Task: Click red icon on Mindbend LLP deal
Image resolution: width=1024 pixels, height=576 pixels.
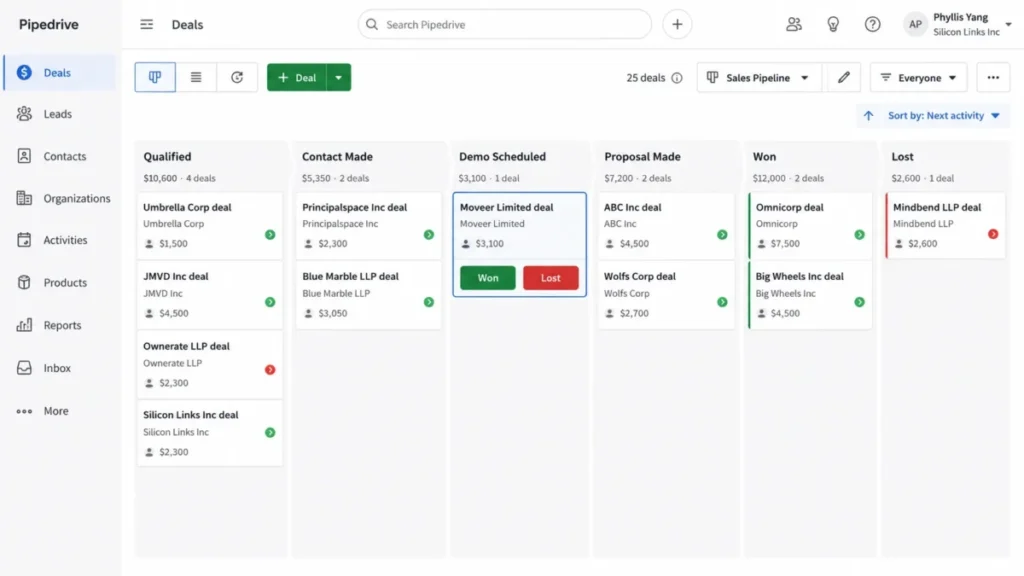Action: (993, 234)
